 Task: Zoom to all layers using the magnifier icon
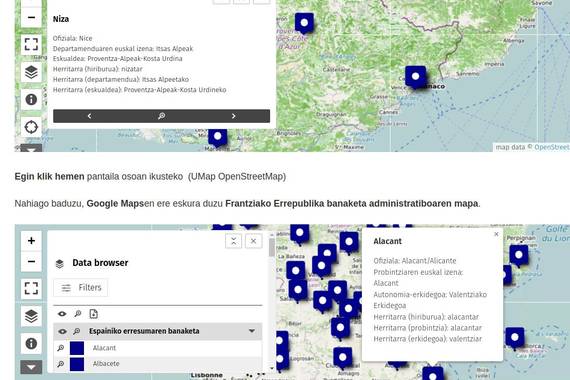77,314
